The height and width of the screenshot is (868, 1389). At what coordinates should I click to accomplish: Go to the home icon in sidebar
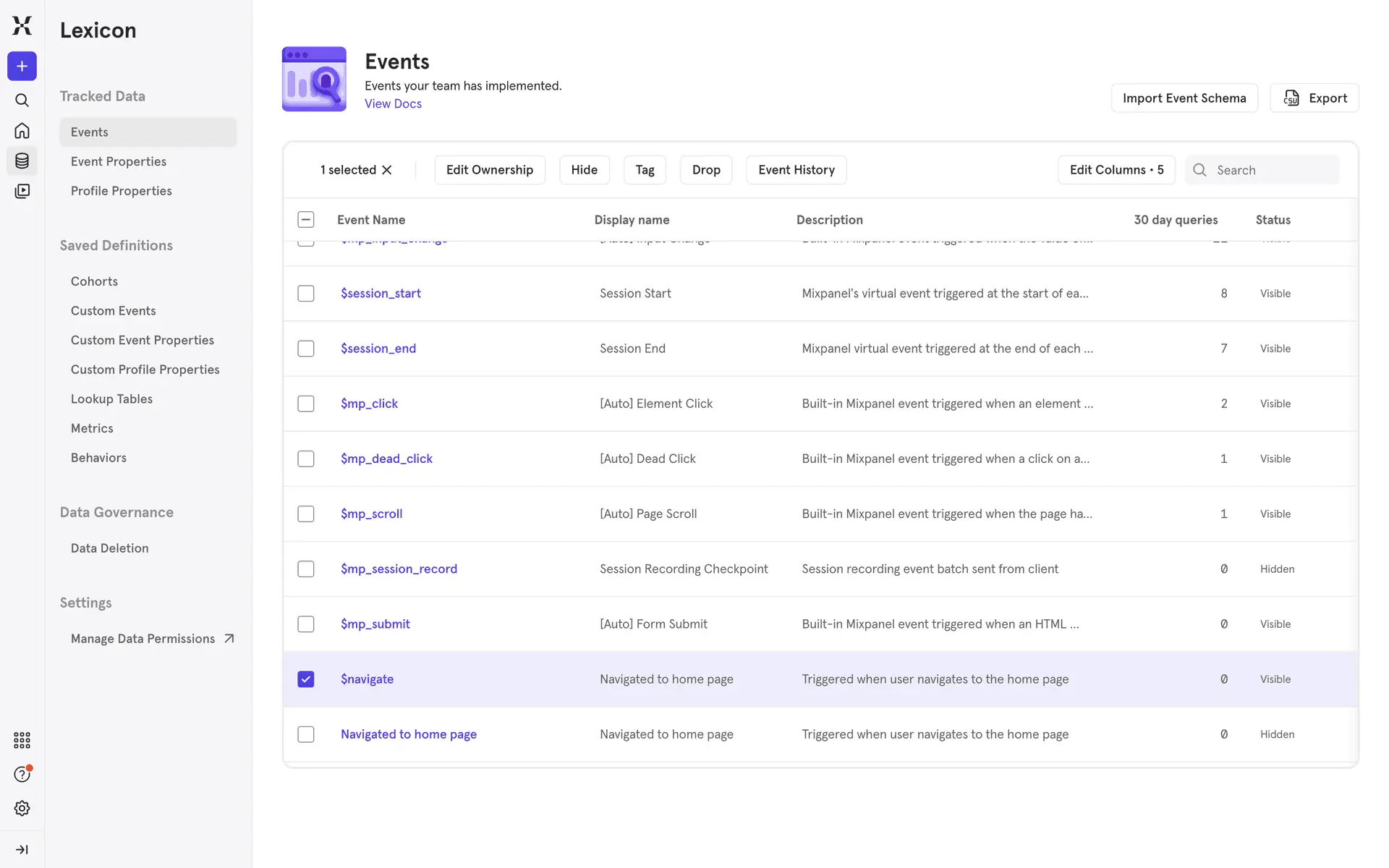pos(22,131)
